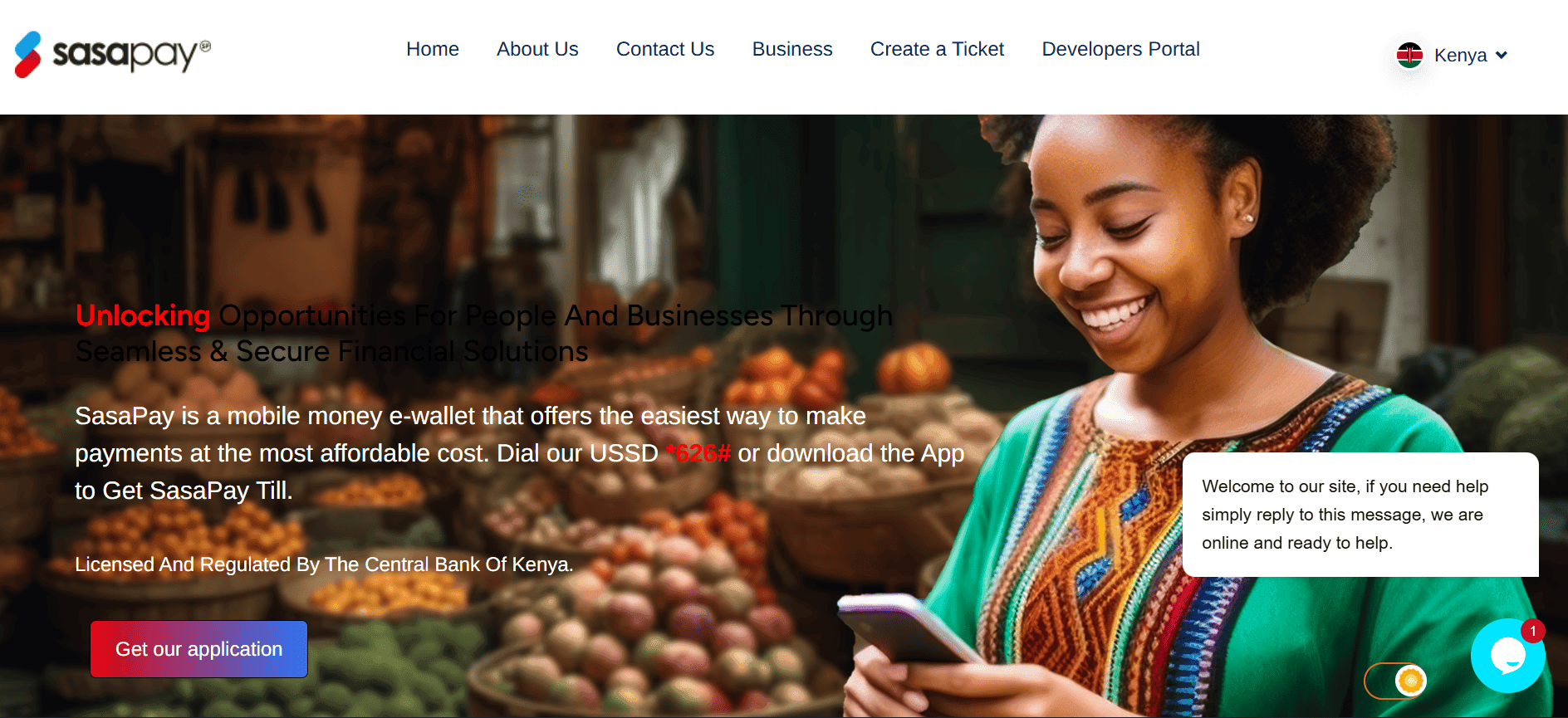Image resolution: width=1568 pixels, height=718 pixels.
Task: Open the Contact Us page
Action: pyautogui.click(x=665, y=49)
